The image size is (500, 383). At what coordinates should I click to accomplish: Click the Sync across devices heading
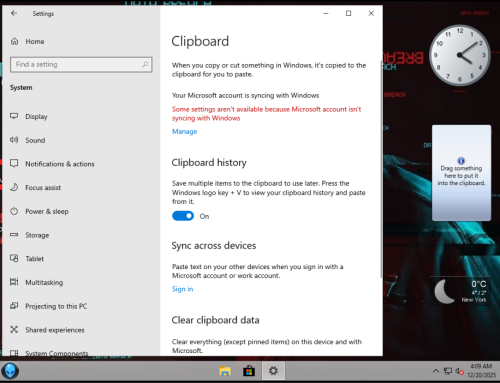click(214, 245)
